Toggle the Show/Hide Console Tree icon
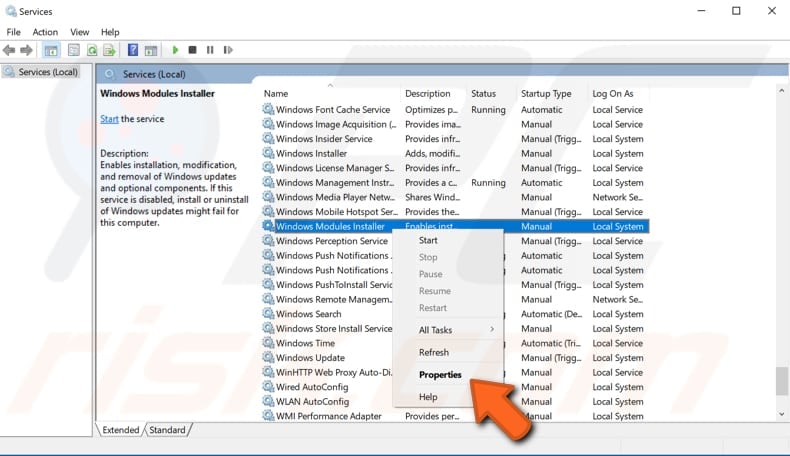 (x=51, y=50)
